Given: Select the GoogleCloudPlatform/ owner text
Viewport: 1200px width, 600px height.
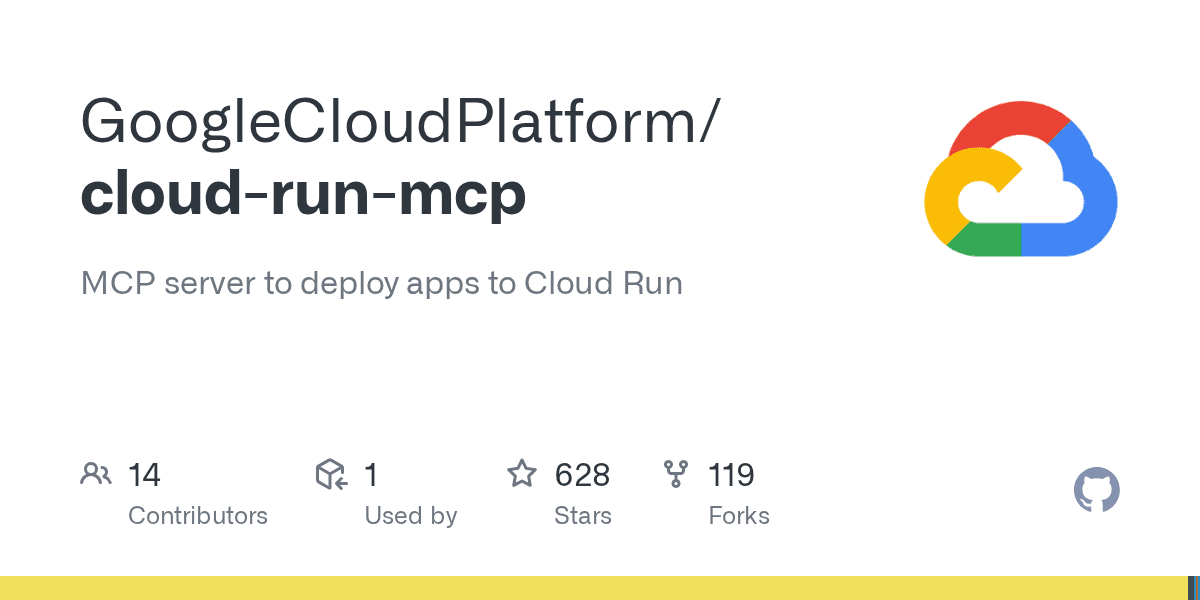Looking at the screenshot, I should 399,123.
